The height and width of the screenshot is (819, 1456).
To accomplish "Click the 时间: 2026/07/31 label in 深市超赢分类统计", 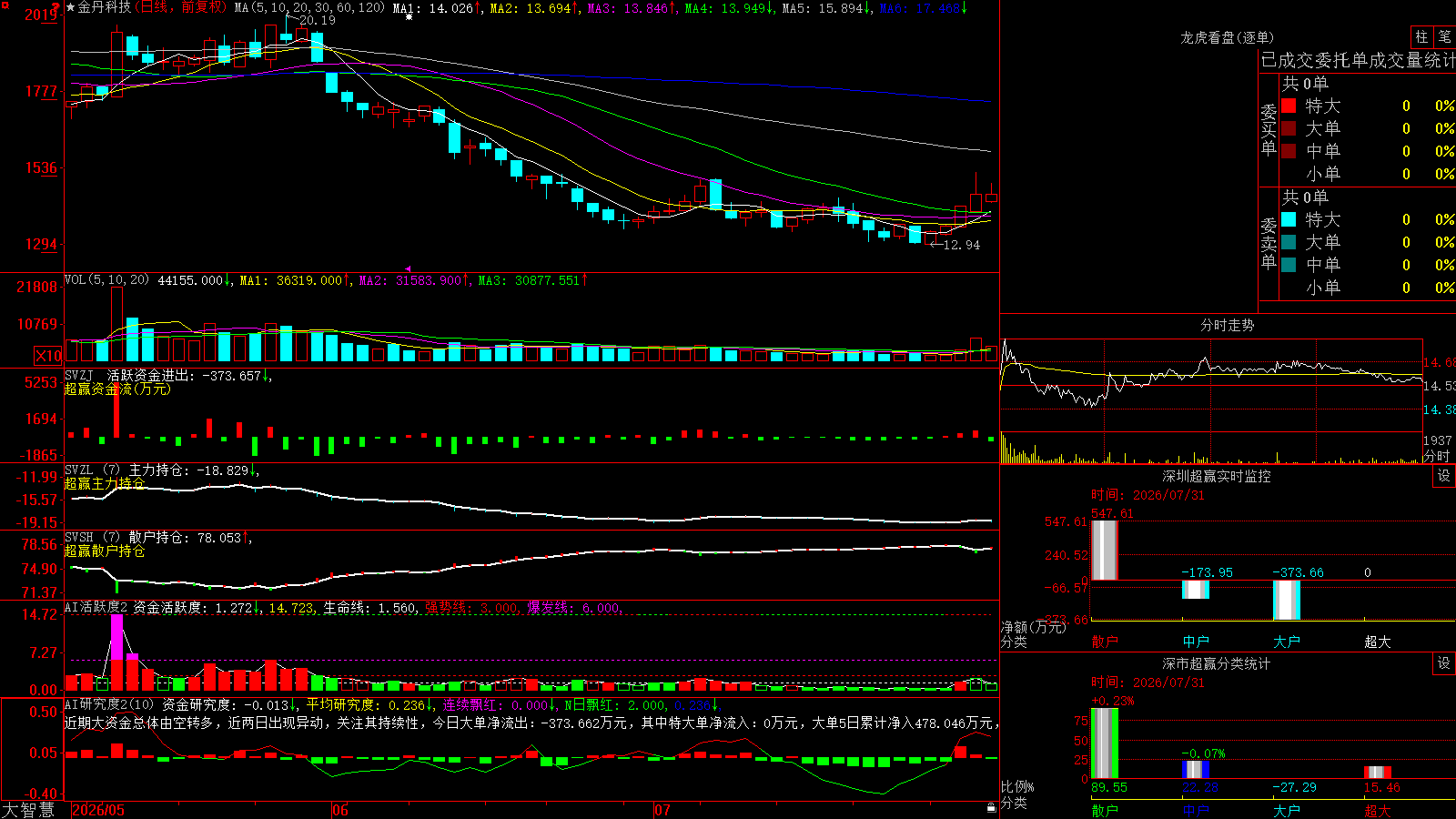I will [1148, 682].
